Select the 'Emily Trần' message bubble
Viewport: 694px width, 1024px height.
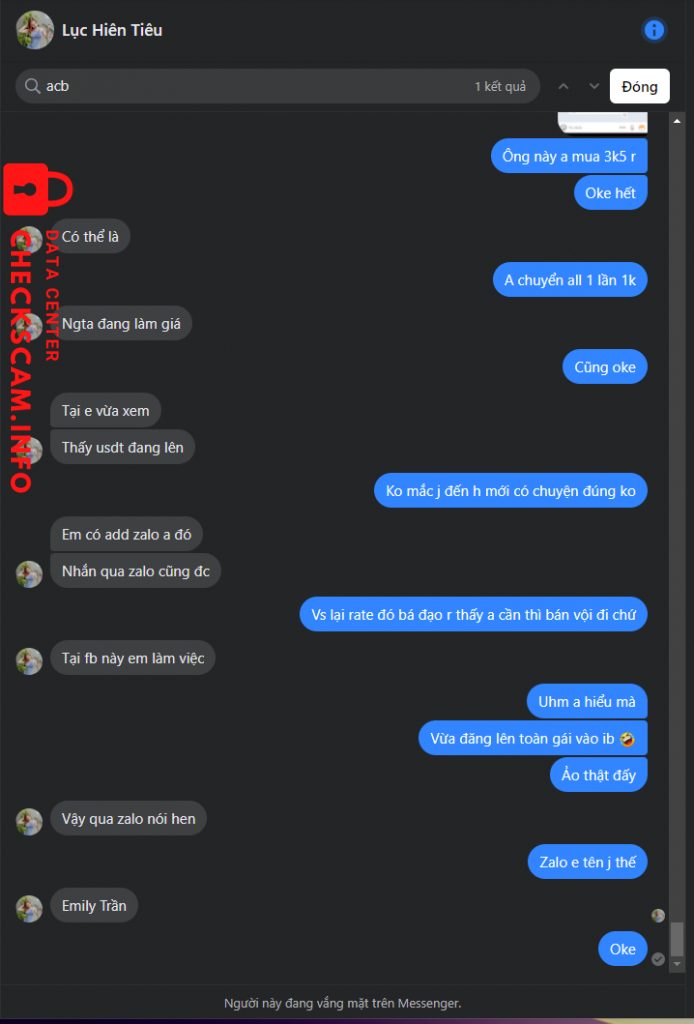pyautogui.click(x=94, y=906)
